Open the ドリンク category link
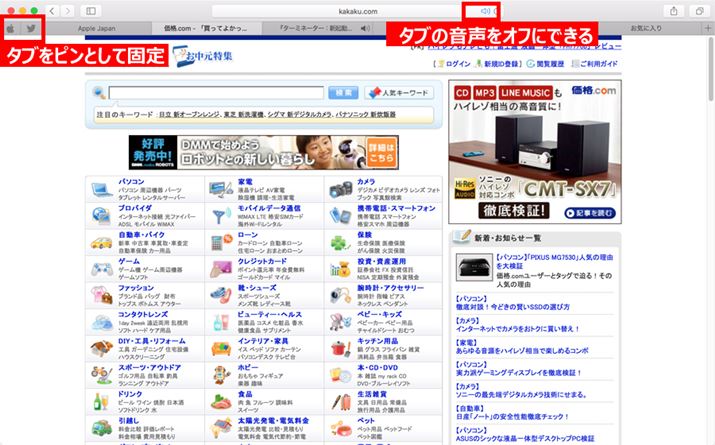The width and height of the screenshot is (715, 445). [130, 394]
